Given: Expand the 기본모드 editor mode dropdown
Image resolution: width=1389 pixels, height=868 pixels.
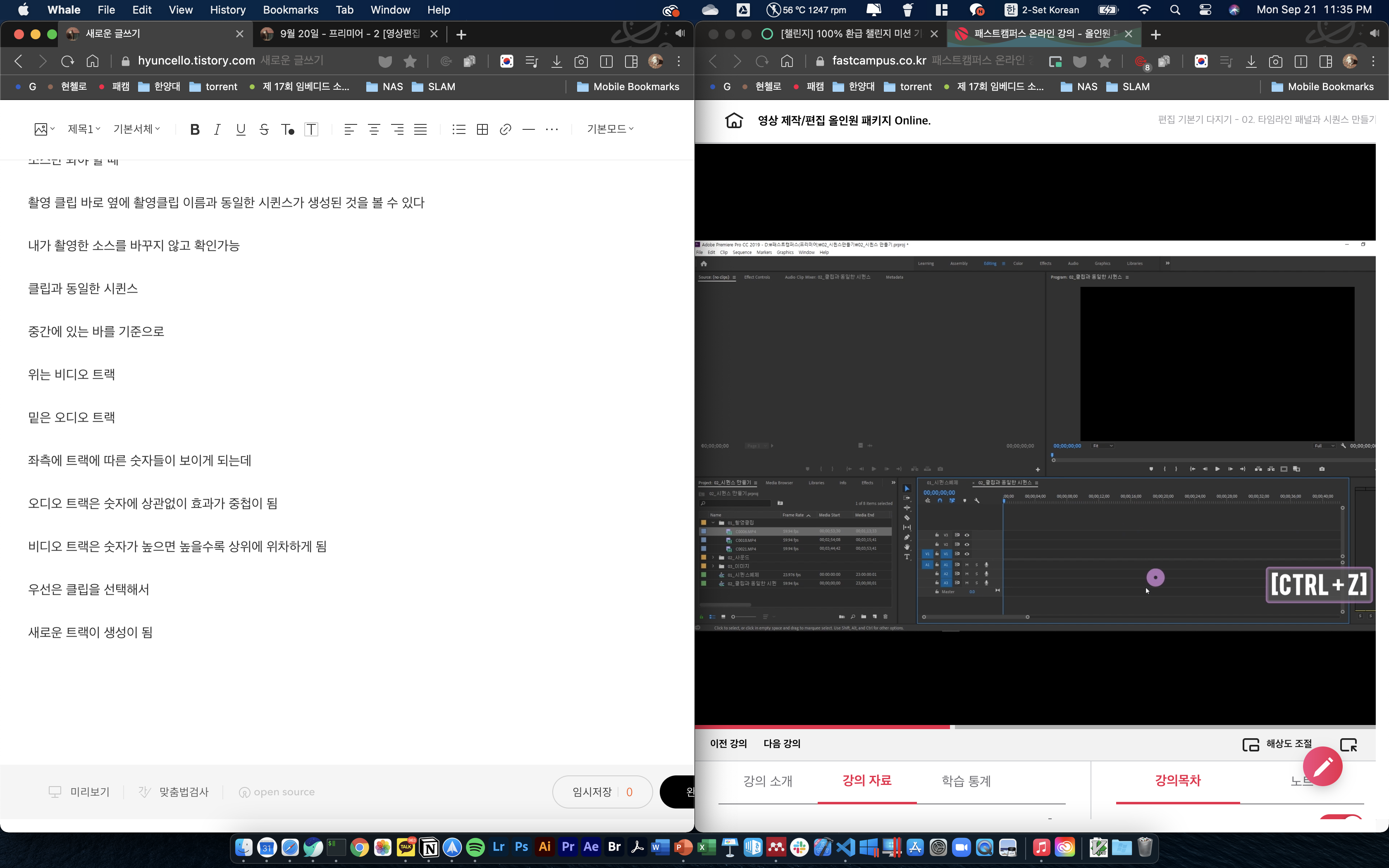Looking at the screenshot, I should [x=610, y=129].
